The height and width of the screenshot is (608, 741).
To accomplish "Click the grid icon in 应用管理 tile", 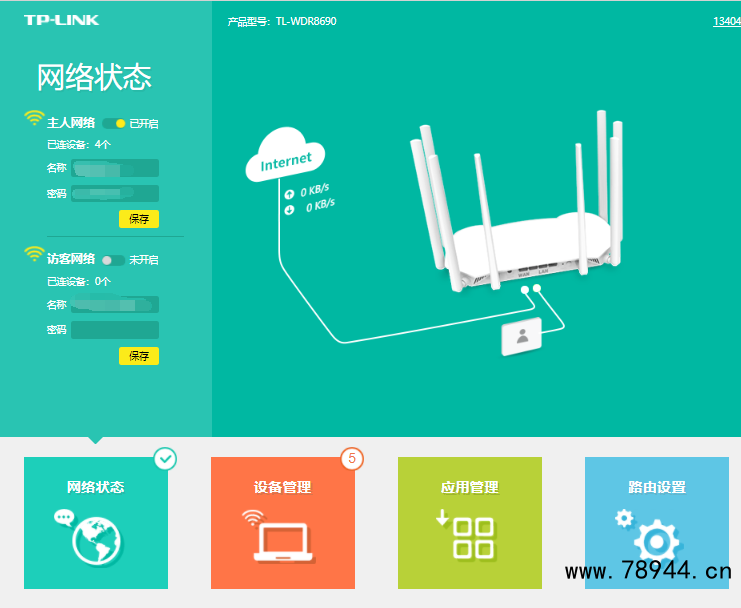I will coord(471,537).
